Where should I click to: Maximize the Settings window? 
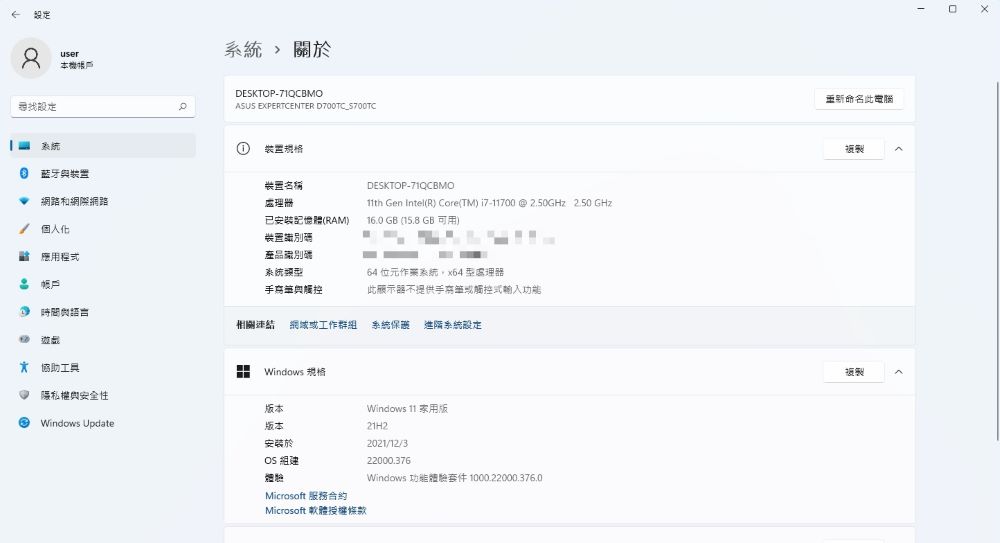point(952,9)
